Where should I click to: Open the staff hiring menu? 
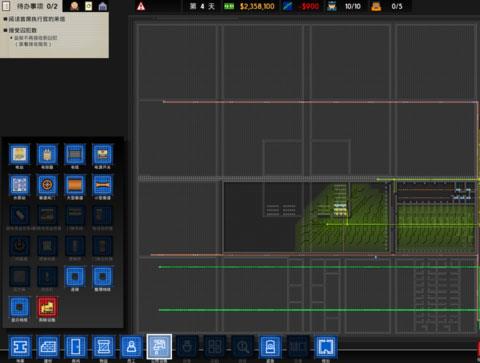tap(131, 347)
